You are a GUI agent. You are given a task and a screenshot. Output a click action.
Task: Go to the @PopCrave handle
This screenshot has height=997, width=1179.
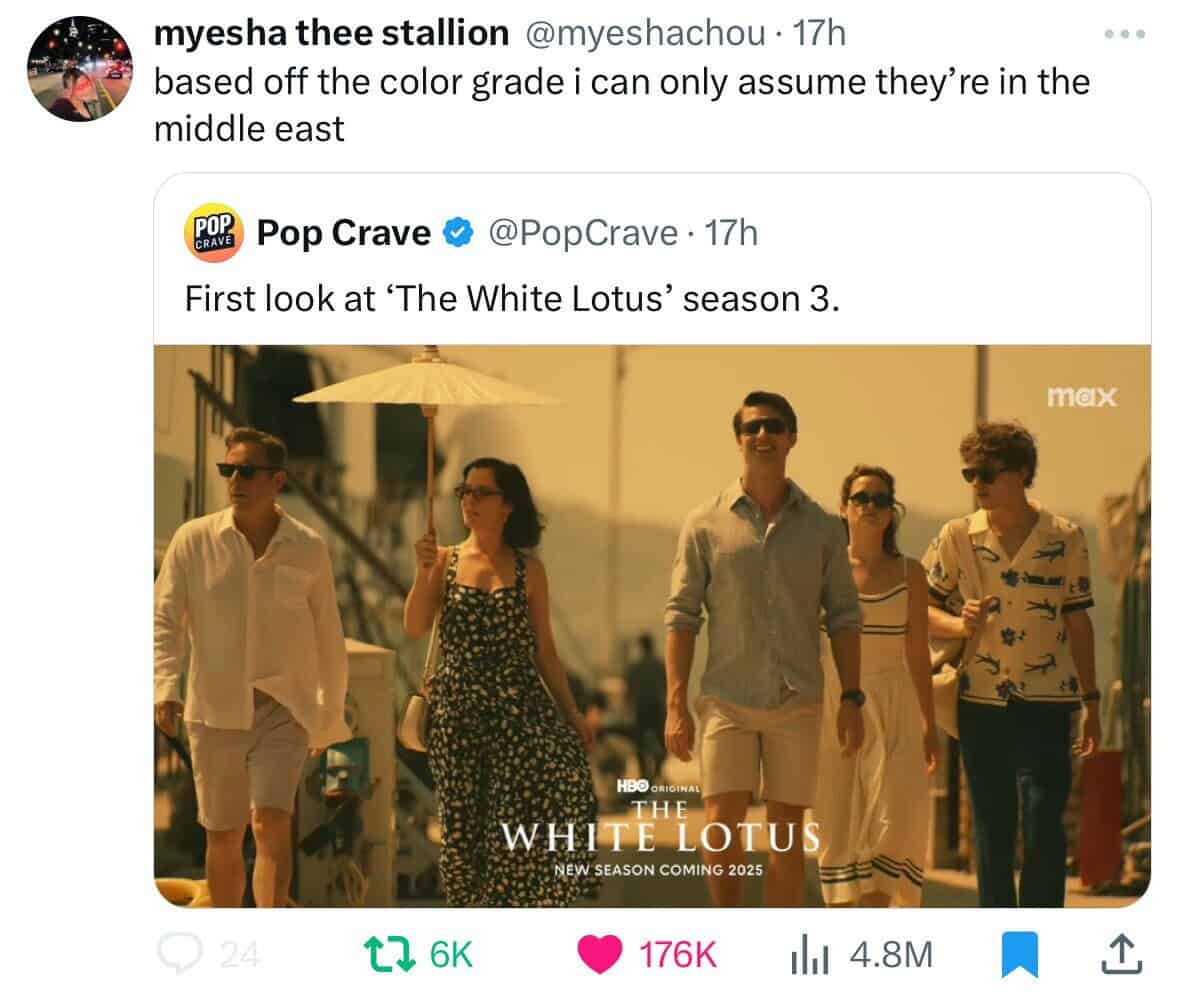(x=582, y=234)
